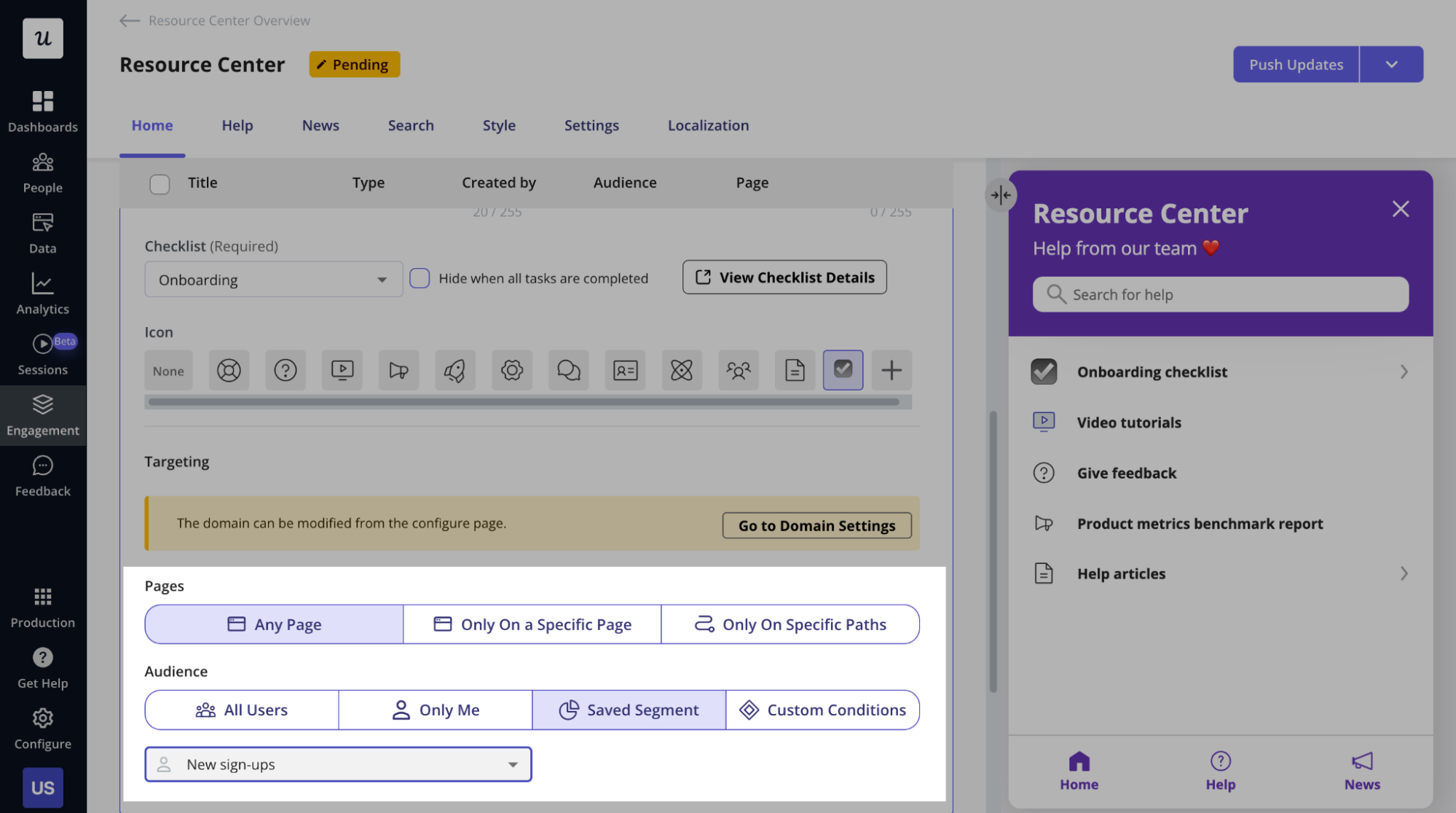
Task: Enable Hide when all tasks are completed
Action: pos(420,278)
